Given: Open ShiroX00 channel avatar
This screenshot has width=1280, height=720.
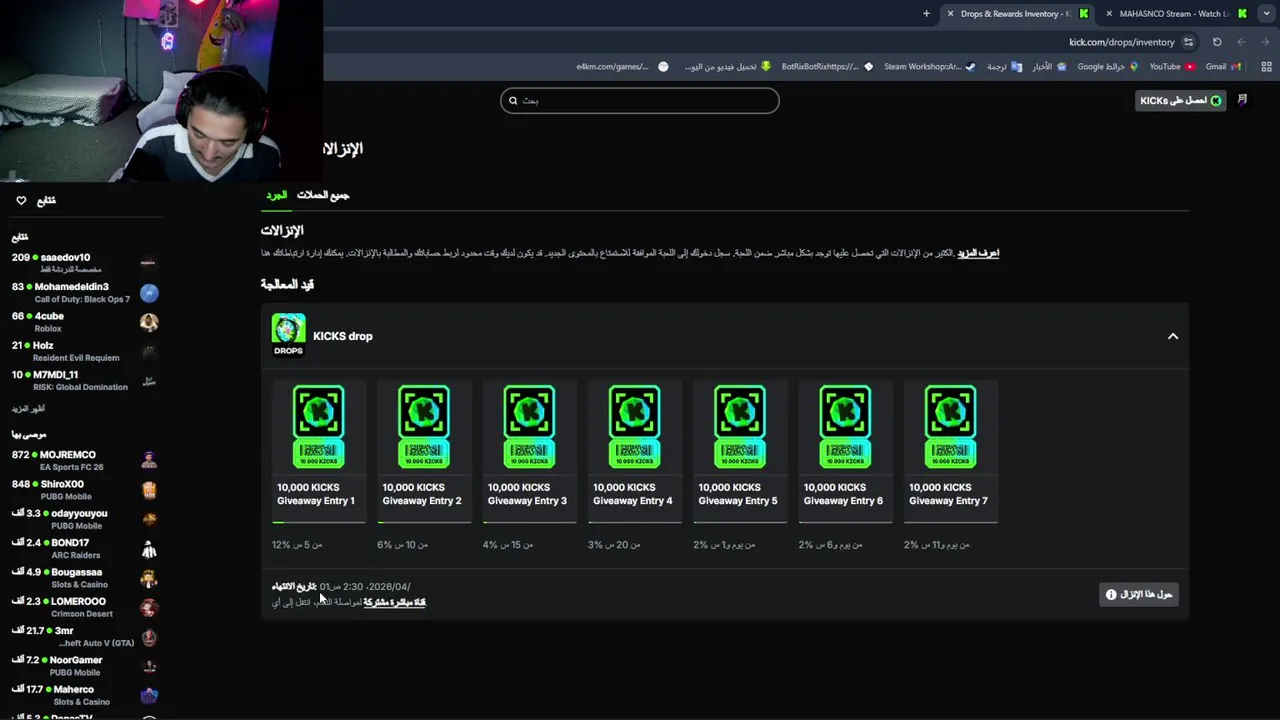Looking at the screenshot, I should [149, 490].
